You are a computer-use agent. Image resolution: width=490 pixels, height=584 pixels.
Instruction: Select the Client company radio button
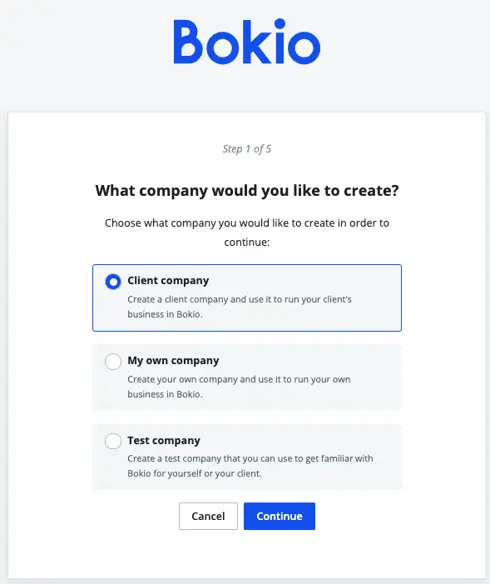tap(113, 282)
